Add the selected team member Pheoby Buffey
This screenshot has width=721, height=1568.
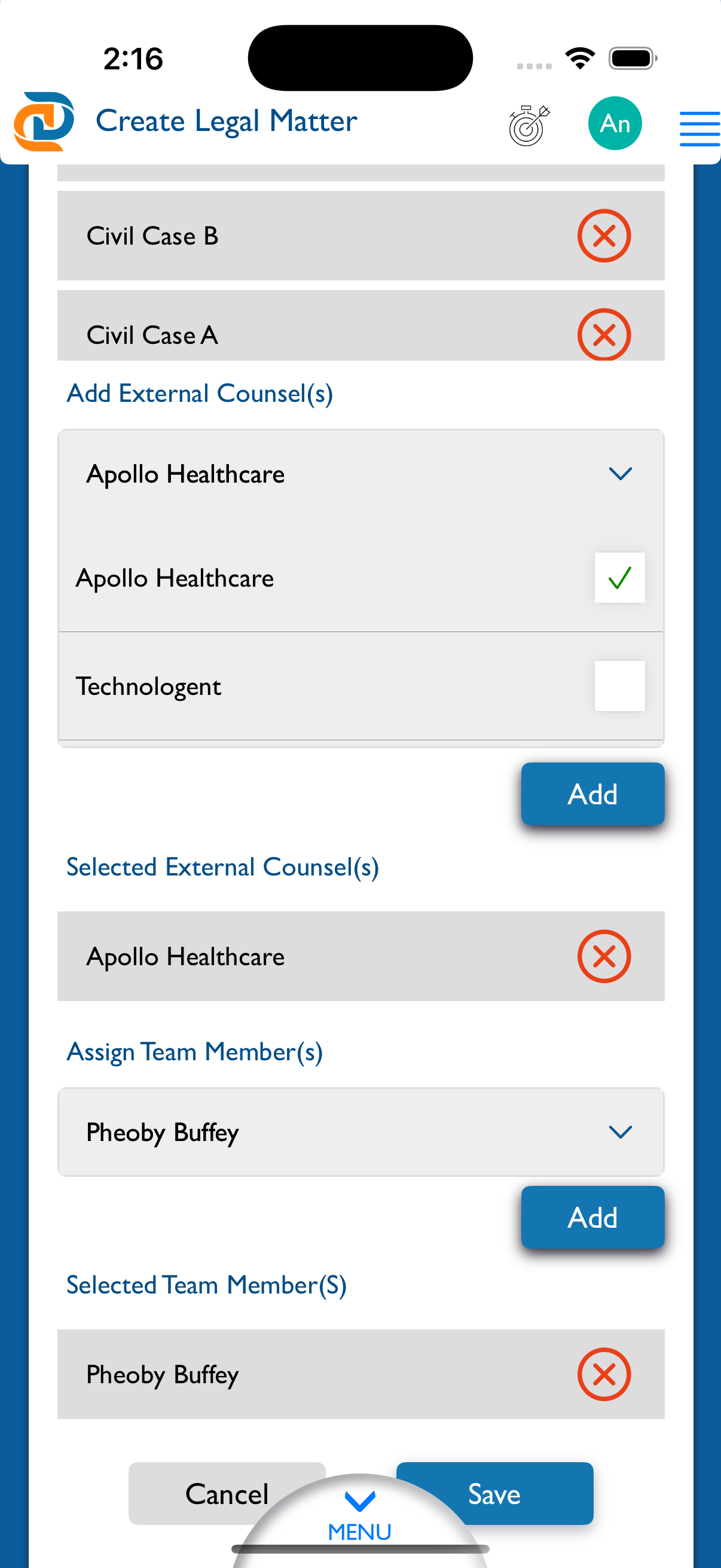point(592,1218)
